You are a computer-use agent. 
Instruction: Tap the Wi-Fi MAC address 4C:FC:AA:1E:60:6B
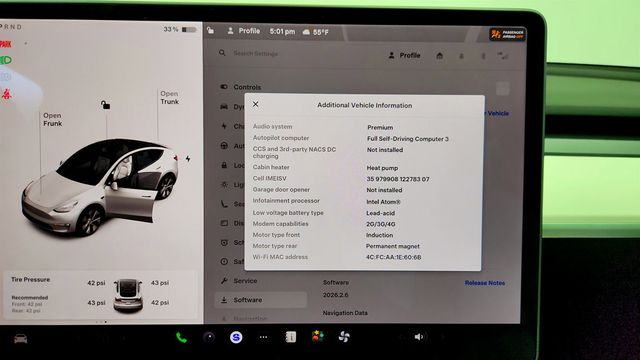click(x=393, y=257)
